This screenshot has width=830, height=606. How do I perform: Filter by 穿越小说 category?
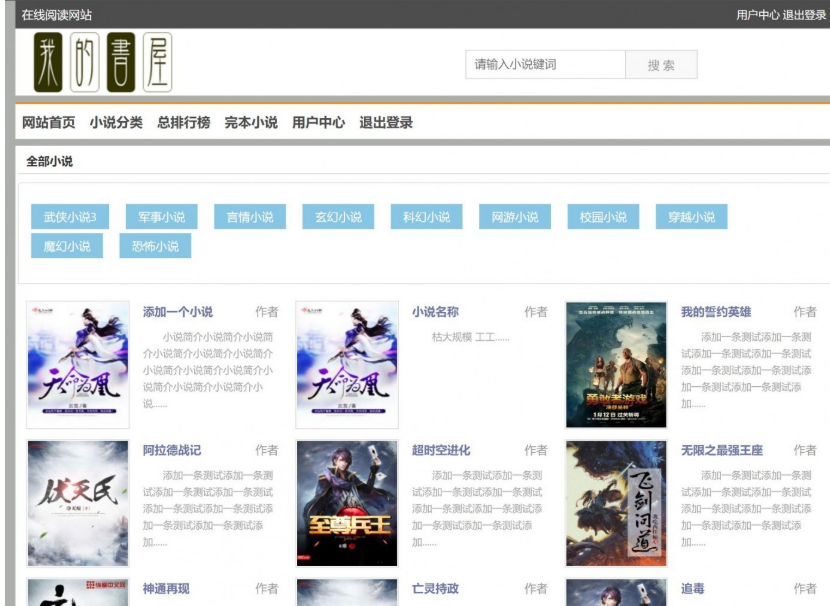pos(692,217)
